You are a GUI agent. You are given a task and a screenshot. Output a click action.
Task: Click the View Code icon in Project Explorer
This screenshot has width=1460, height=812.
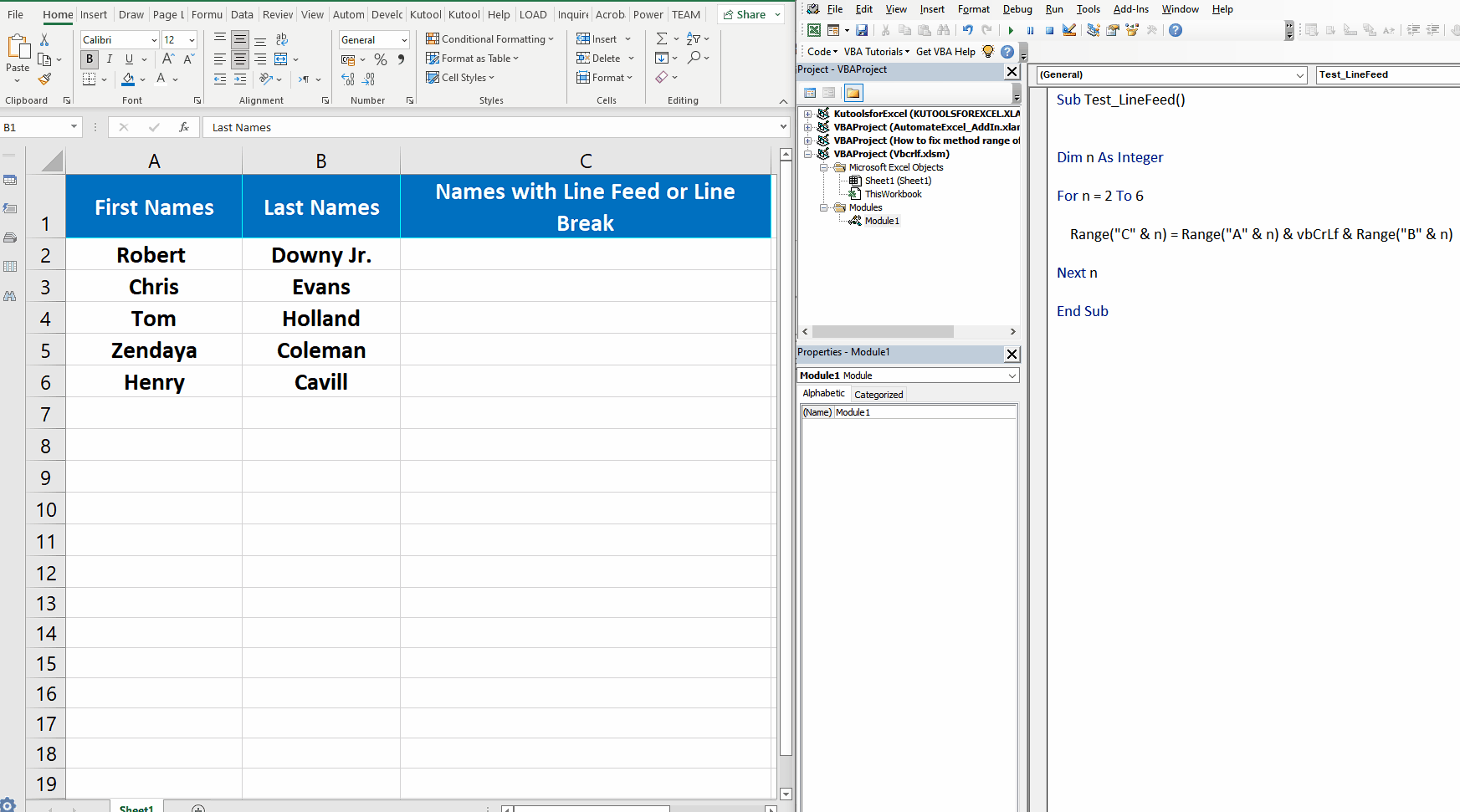coord(809,92)
